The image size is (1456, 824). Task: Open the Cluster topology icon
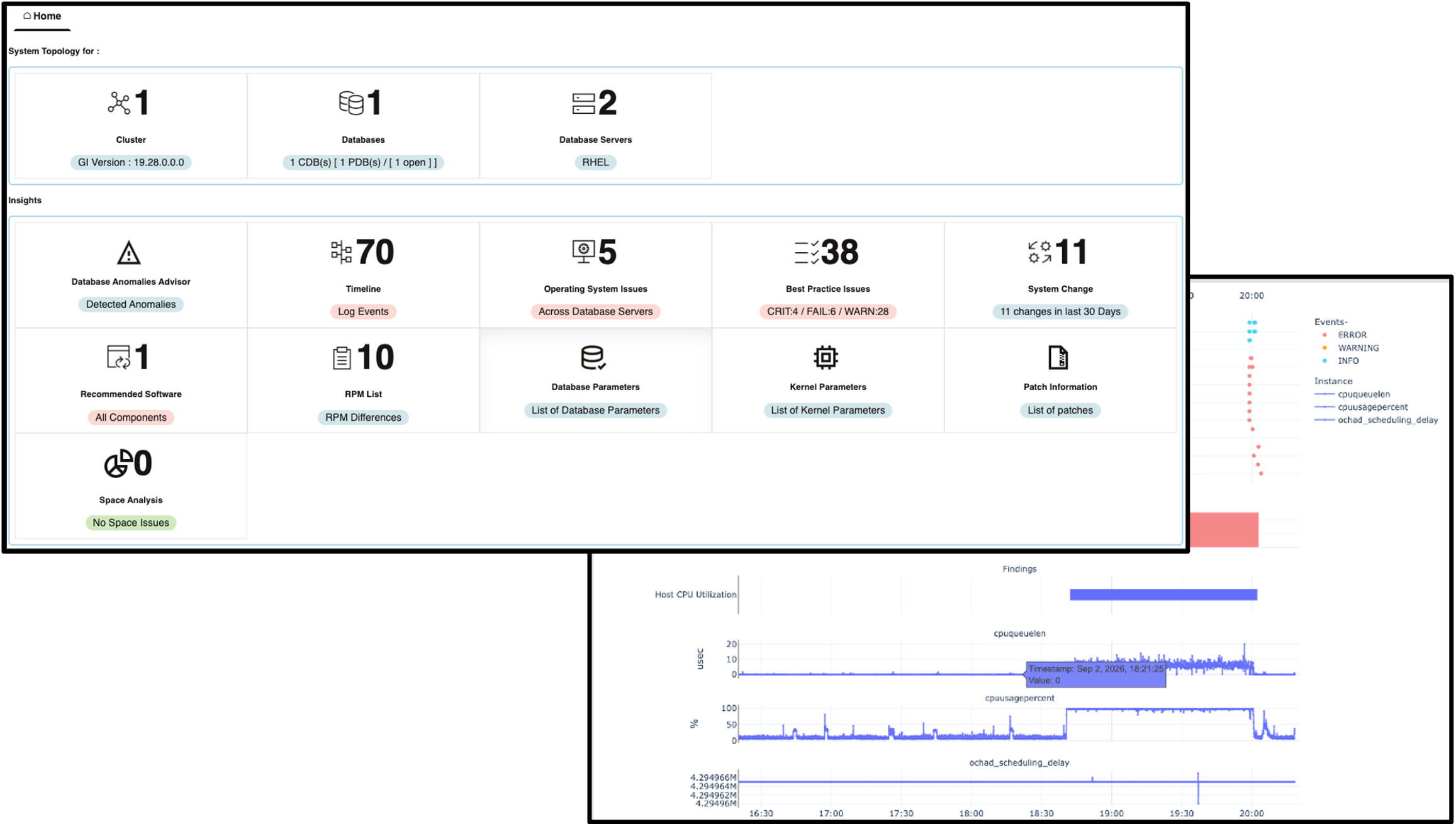[x=119, y=103]
